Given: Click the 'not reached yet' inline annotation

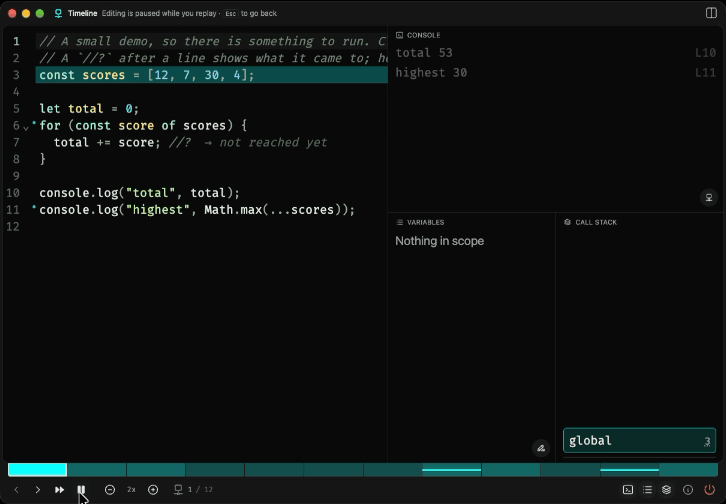Looking at the screenshot, I should tap(273, 142).
